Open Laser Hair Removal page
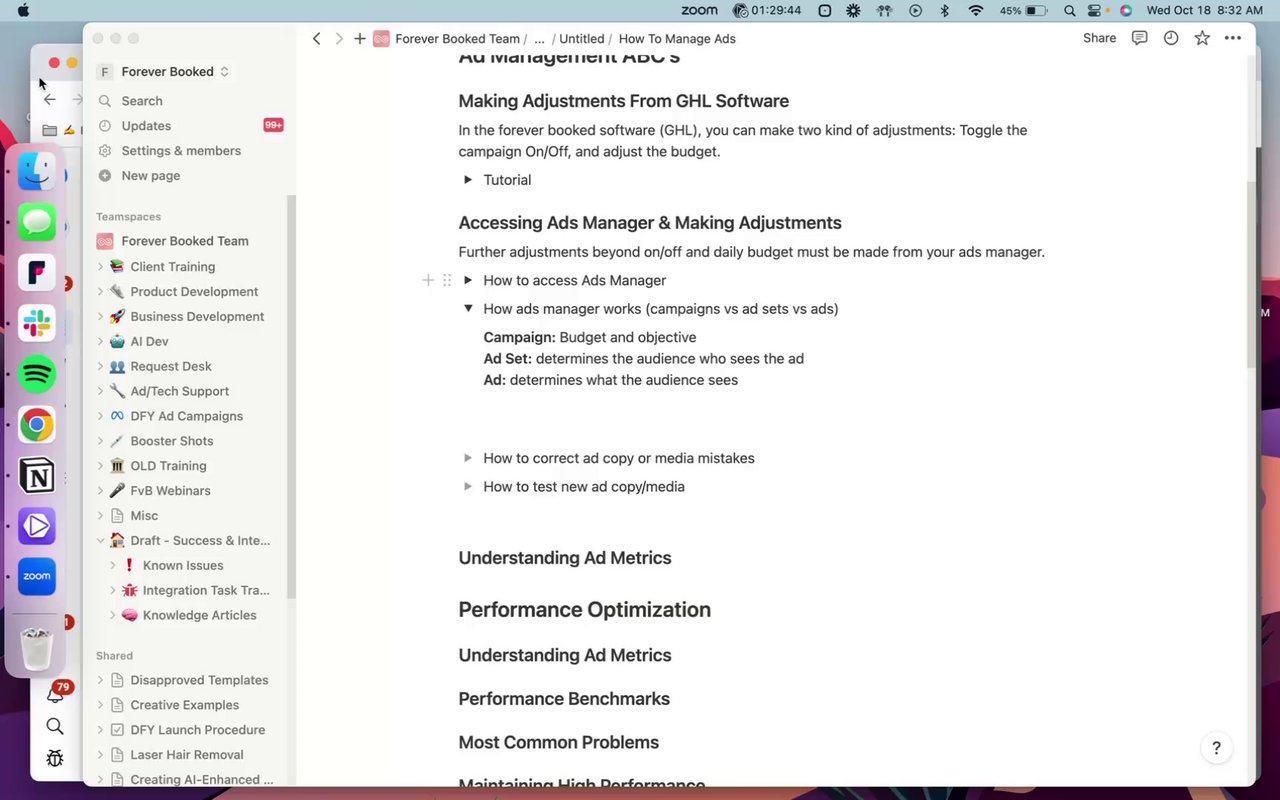The width and height of the screenshot is (1280, 800). [x=186, y=755]
